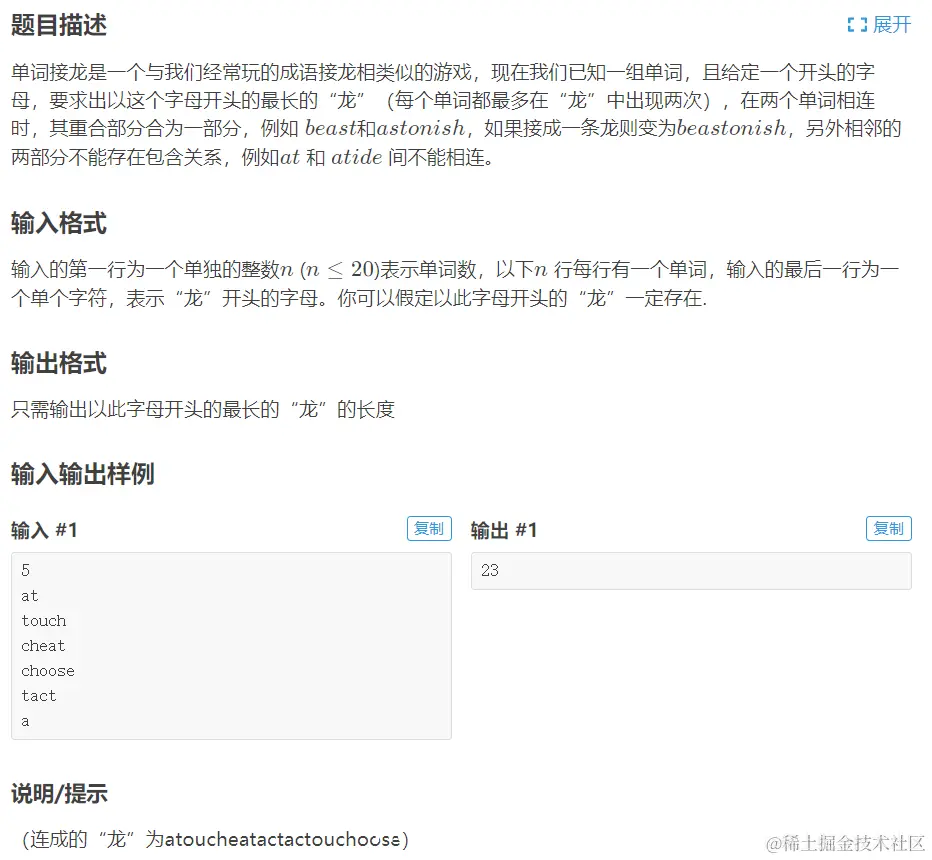The image size is (932, 860).
Task: Click the 输入格式 heading
Action: [59, 223]
